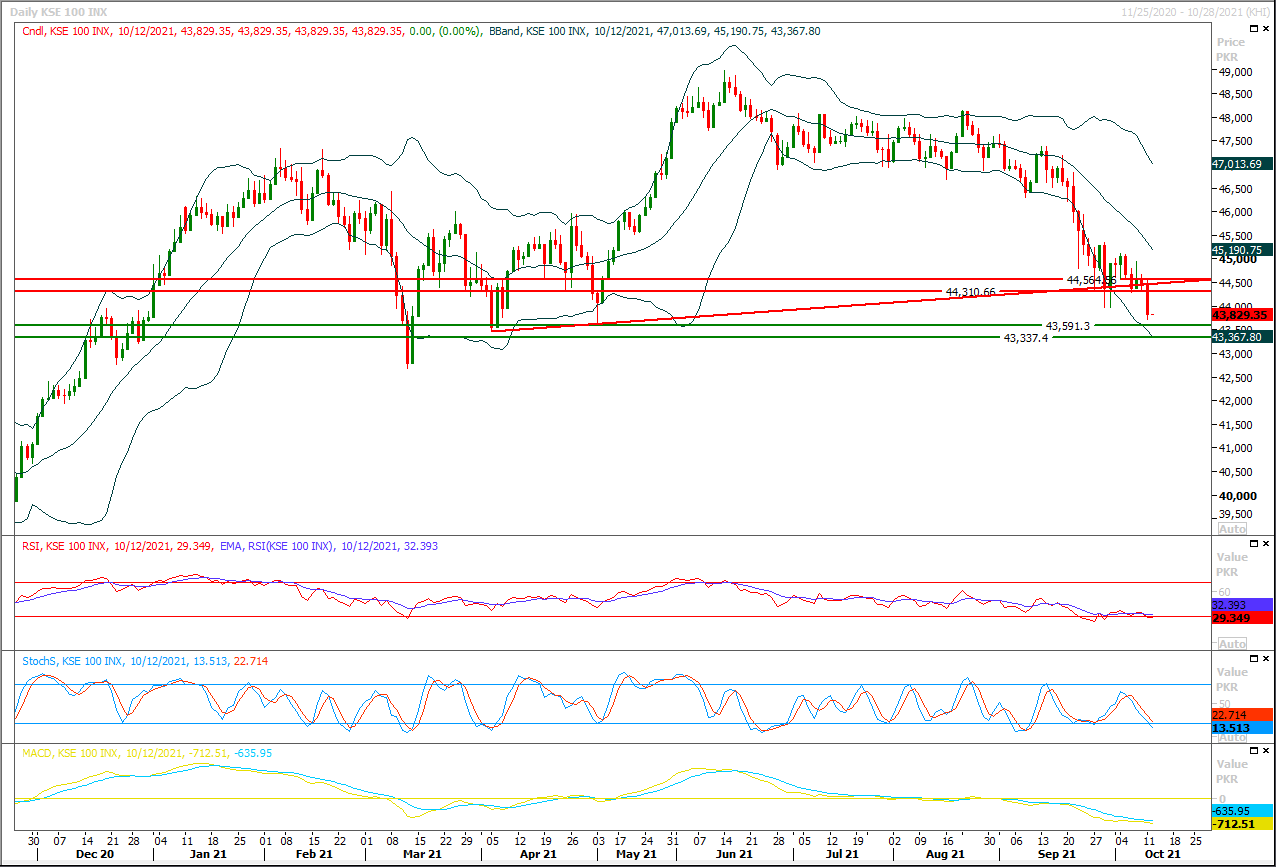1276x867 pixels.
Task: Click the 49,000 price axis tick
Action: pos(1234,72)
